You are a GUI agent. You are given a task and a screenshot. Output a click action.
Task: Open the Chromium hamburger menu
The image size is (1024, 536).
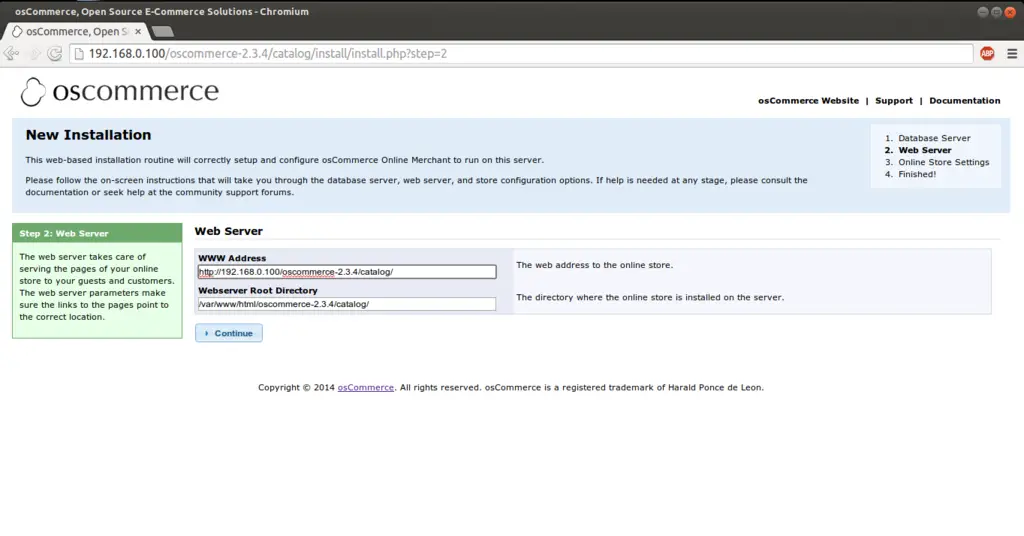(x=1012, y=54)
